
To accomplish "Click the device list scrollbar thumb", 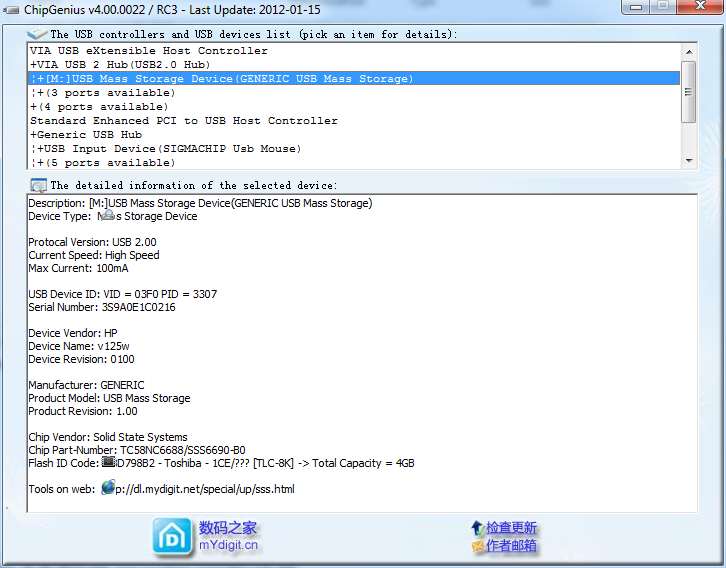I will [689, 92].
